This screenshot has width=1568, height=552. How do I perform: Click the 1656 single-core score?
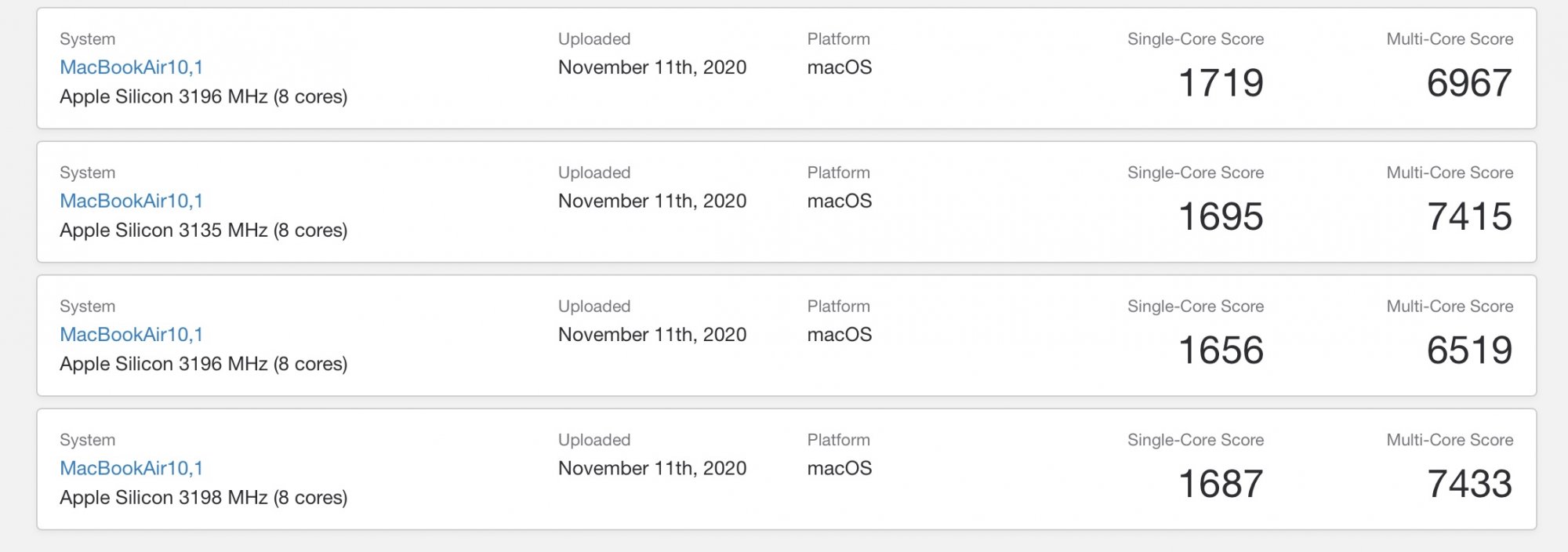pos(1221,350)
